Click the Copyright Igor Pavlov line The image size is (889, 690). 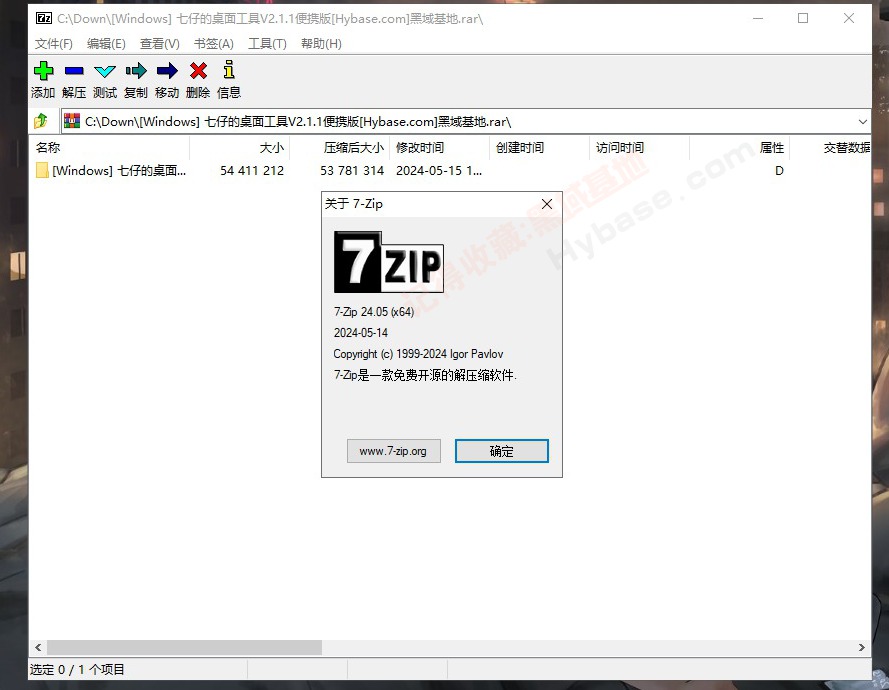(x=418, y=354)
